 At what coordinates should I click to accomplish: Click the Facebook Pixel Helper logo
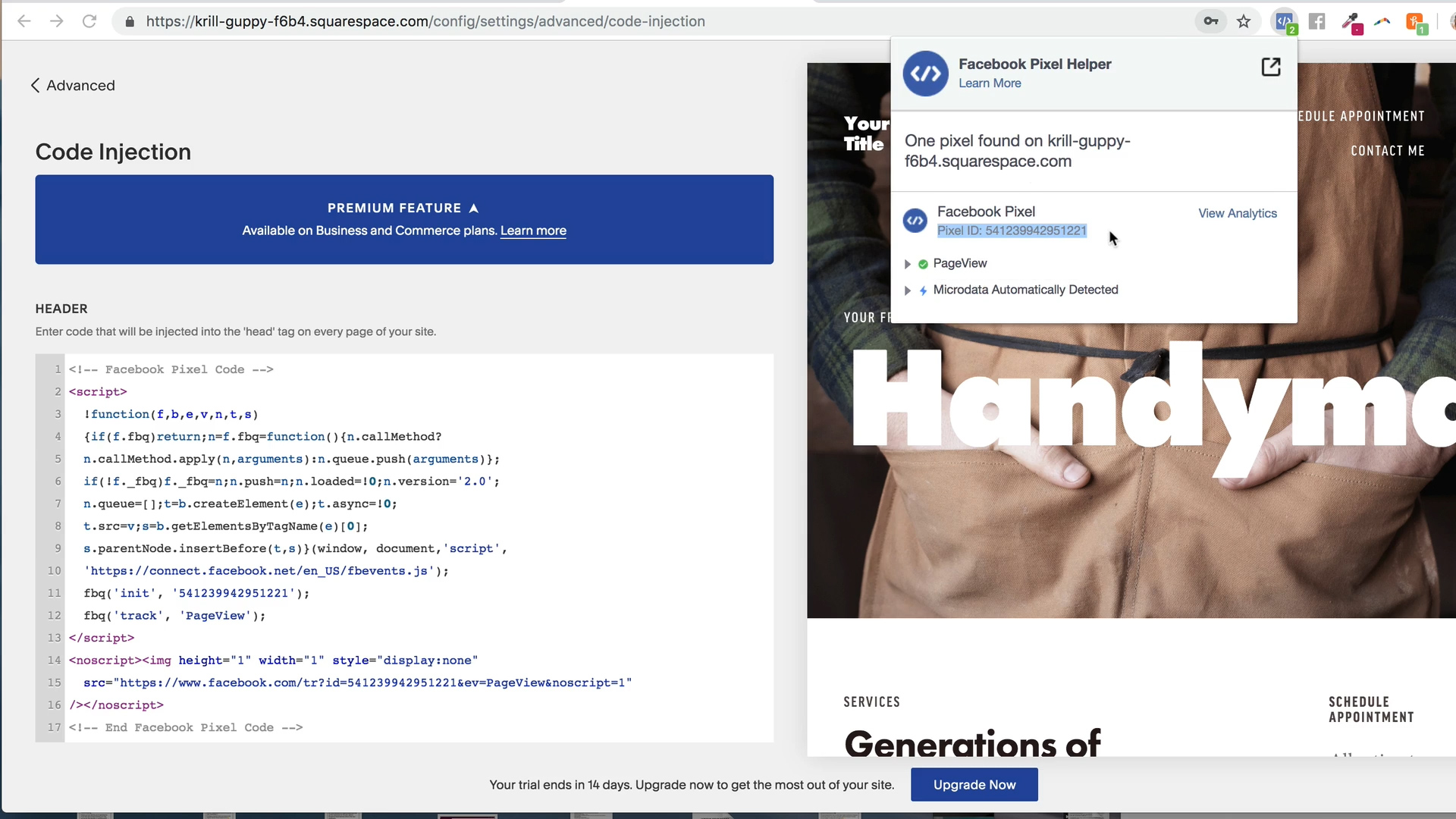925,74
